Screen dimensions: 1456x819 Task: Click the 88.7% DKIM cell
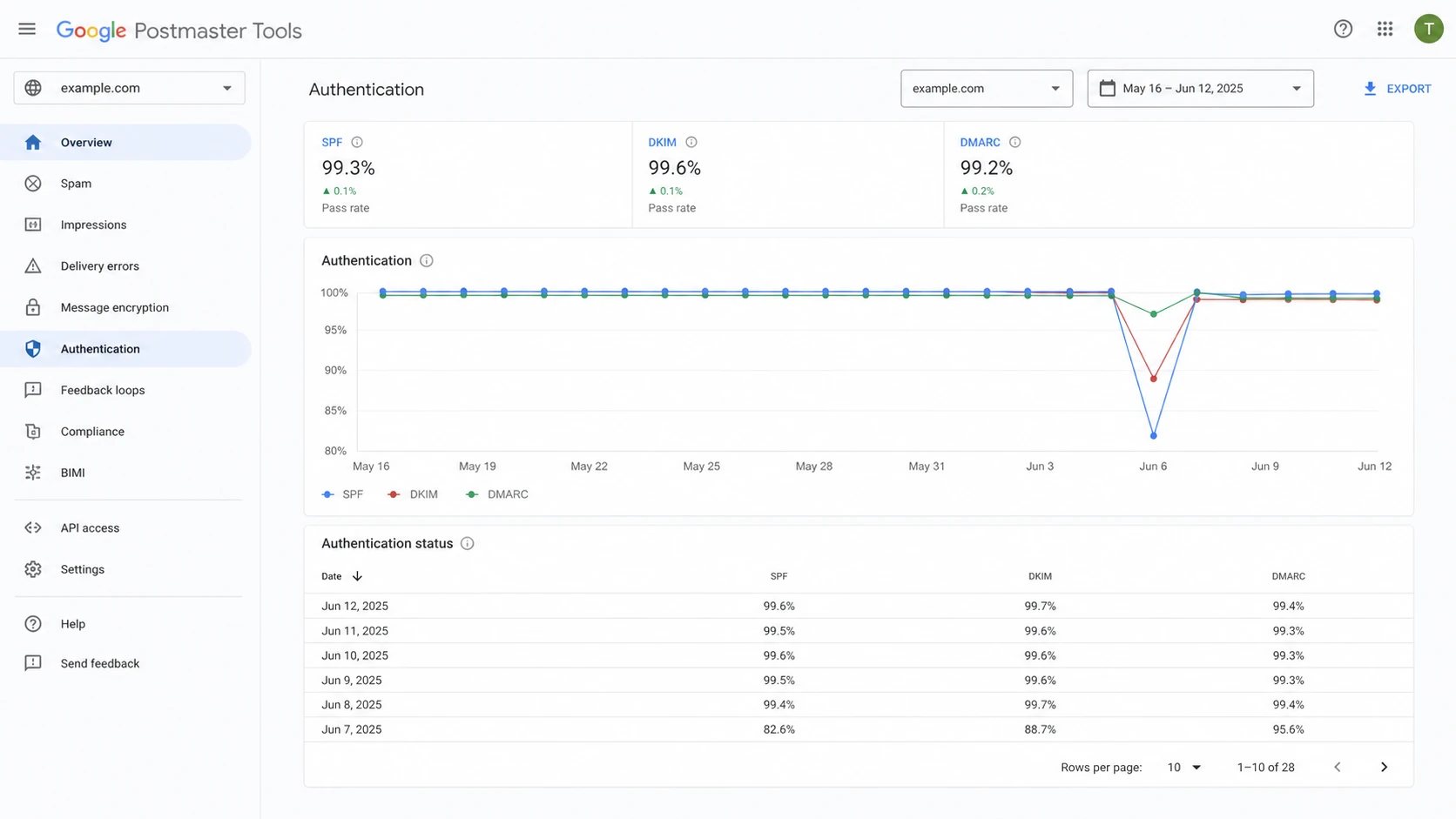pyautogui.click(x=1040, y=729)
